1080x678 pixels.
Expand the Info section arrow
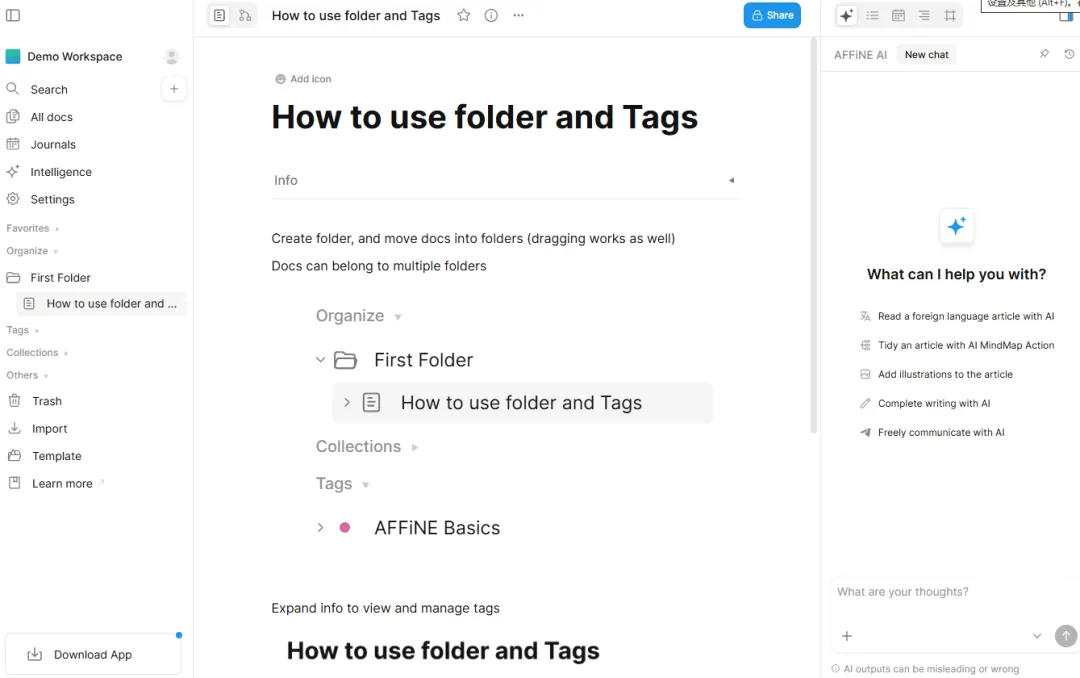point(731,181)
